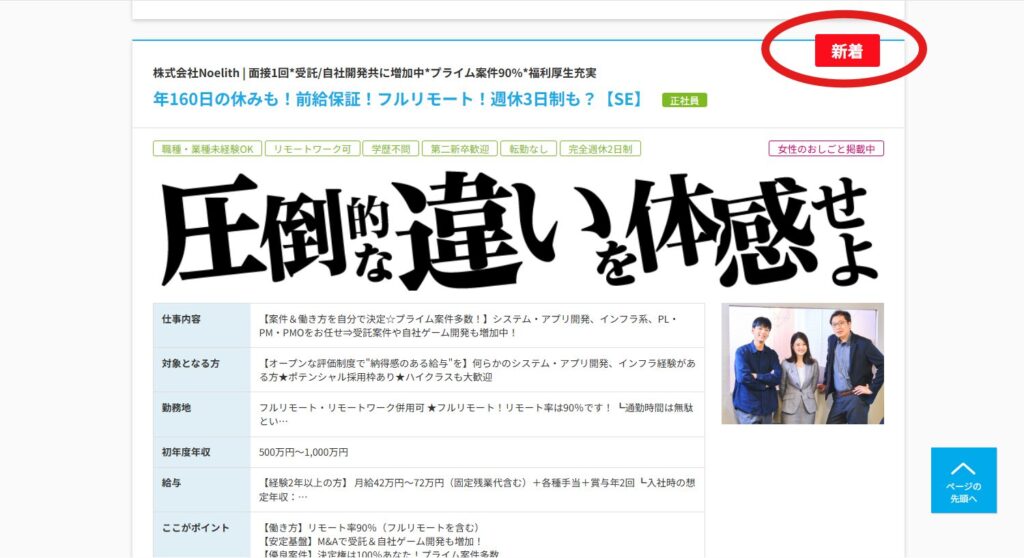
Task: Click the 対象となる方 row label
Action: pyautogui.click(x=190, y=364)
